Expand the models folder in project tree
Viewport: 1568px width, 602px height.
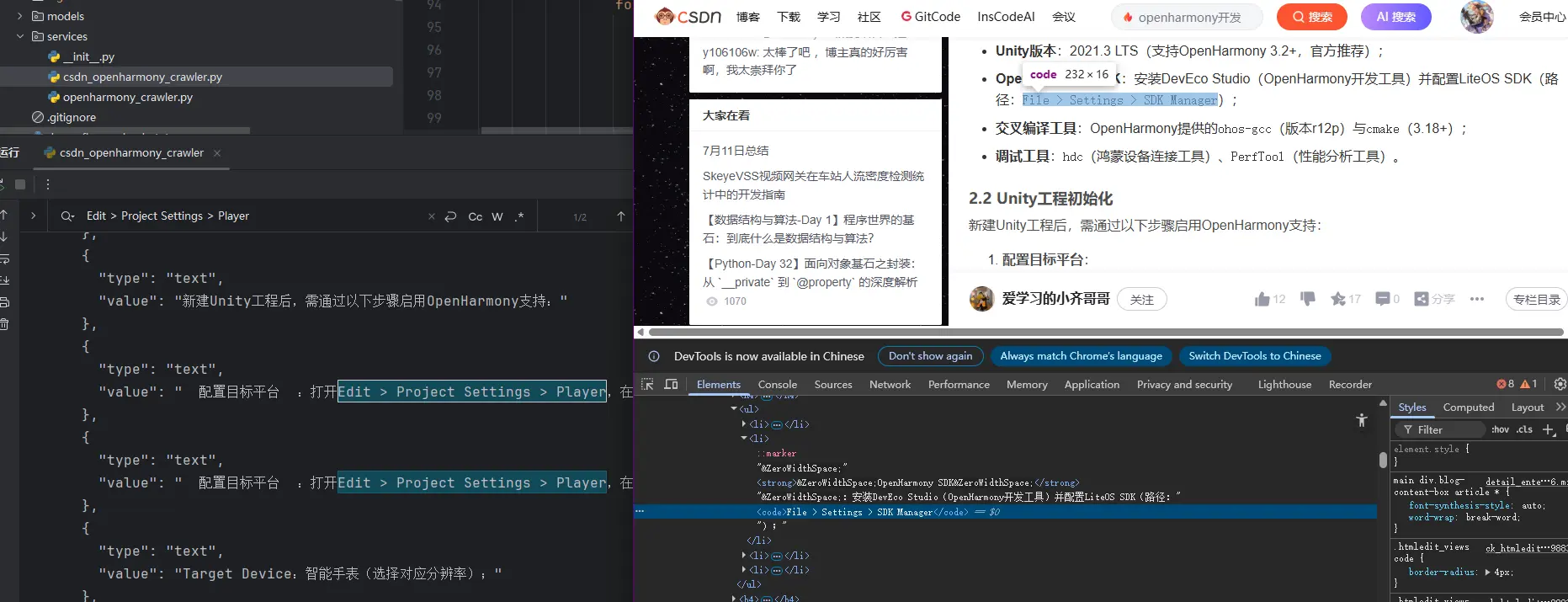[20, 16]
